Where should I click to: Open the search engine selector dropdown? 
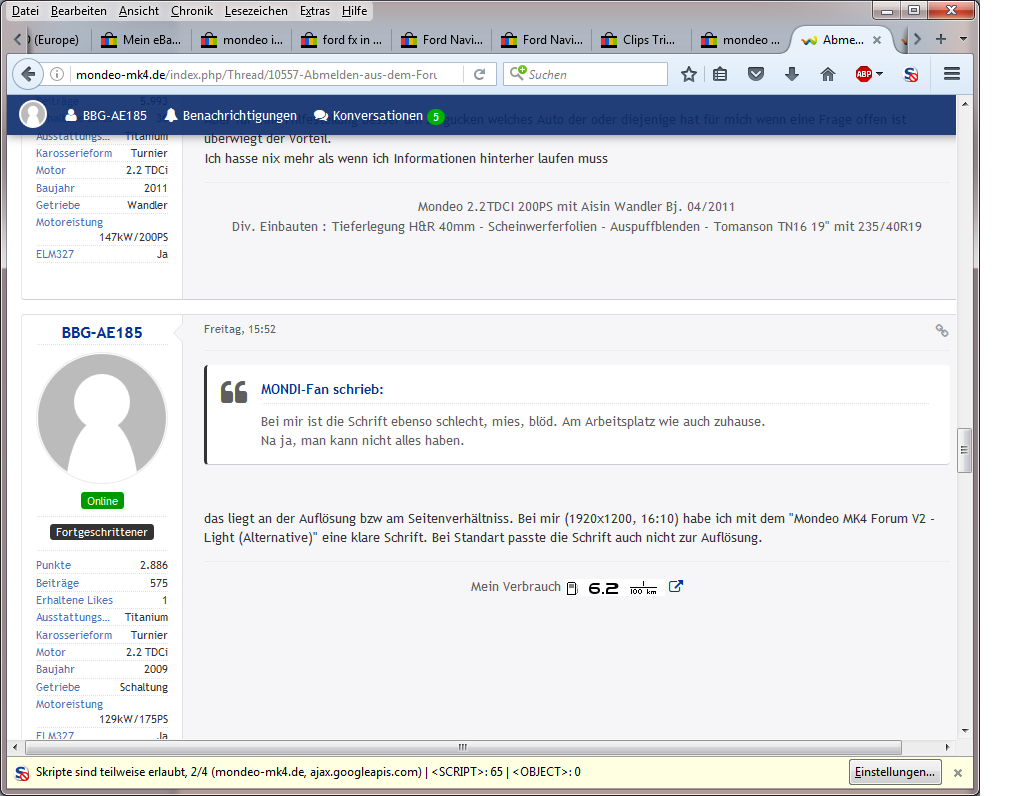518,74
